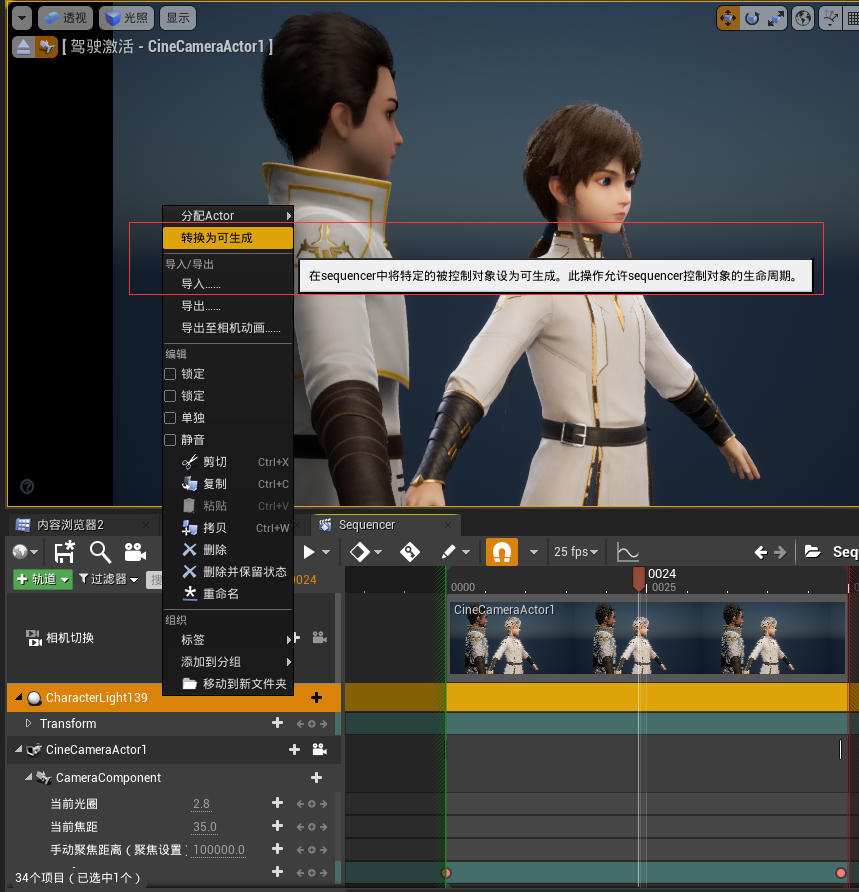This screenshot has width=859, height=892.
Task: Select the scale gizmo tool in viewport
Action: [x=777, y=18]
